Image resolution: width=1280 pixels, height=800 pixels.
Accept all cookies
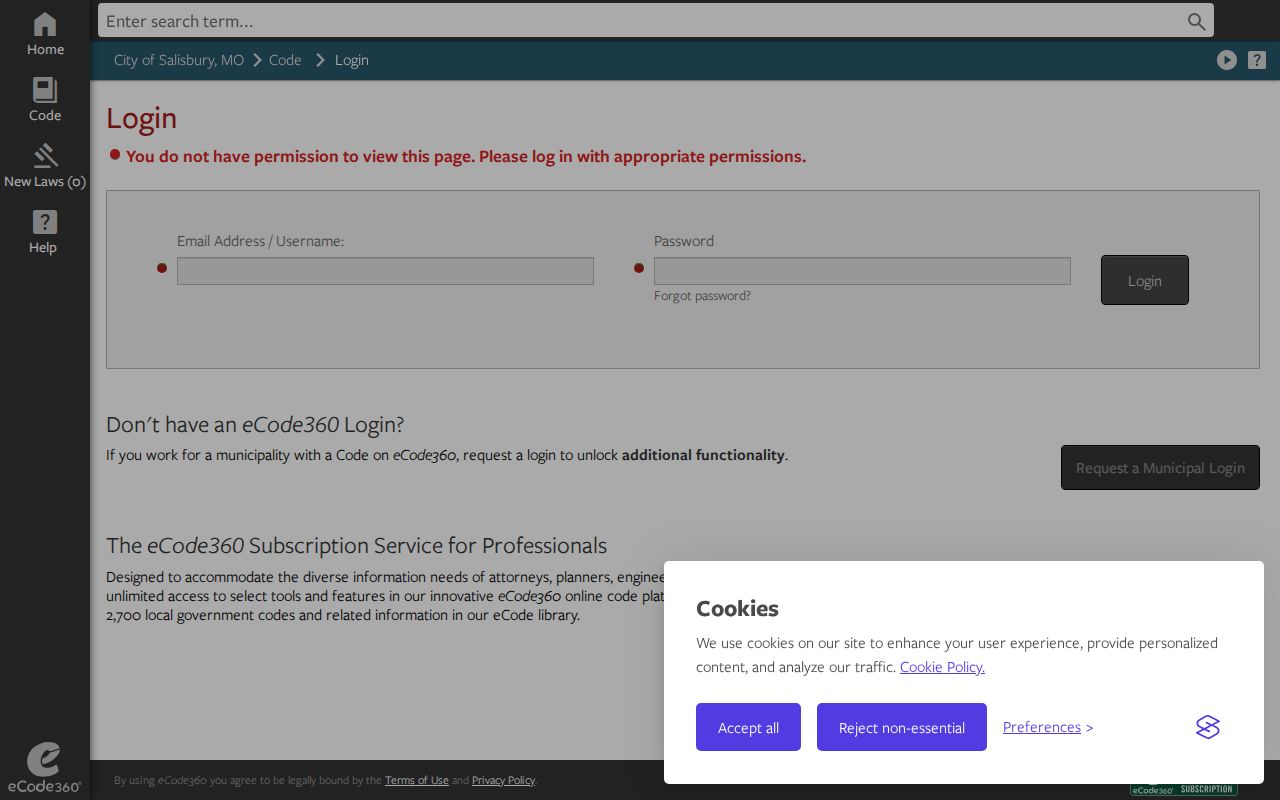tap(748, 727)
